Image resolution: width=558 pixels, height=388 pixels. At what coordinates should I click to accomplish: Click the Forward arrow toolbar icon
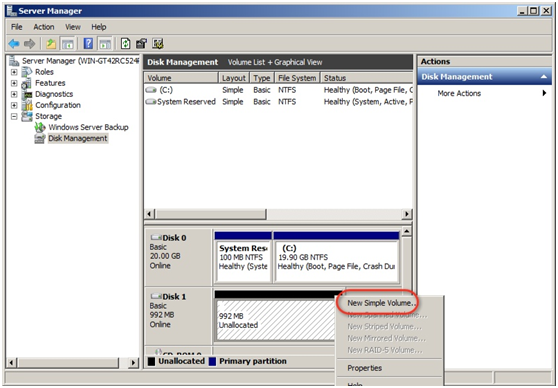tap(30, 44)
